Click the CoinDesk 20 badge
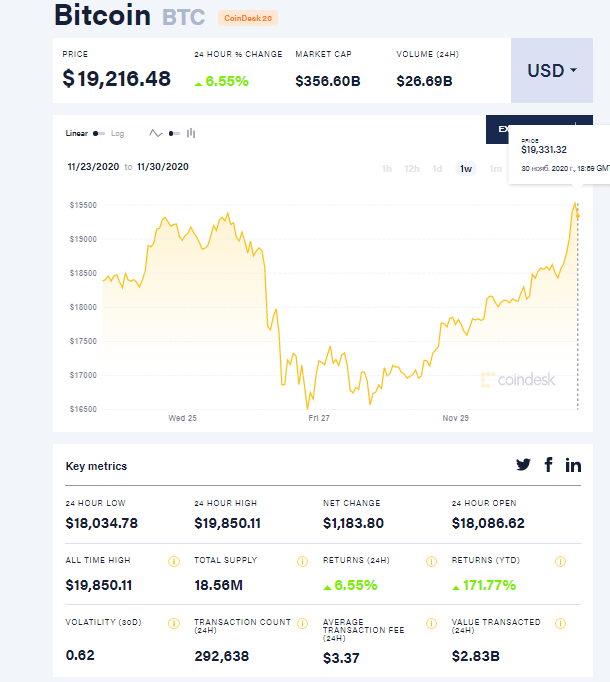 pos(247,17)
